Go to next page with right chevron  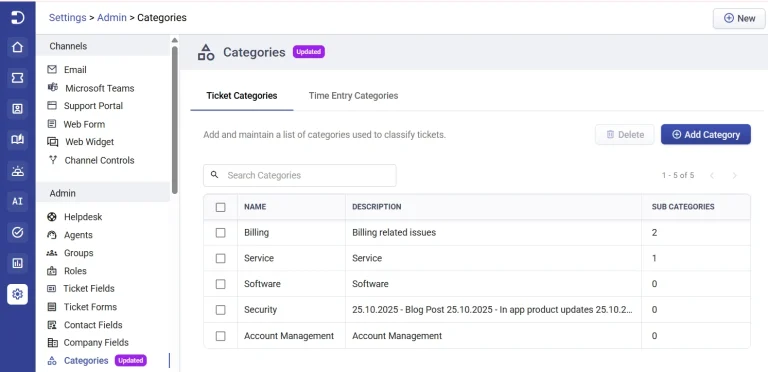[x=734, y=175]
